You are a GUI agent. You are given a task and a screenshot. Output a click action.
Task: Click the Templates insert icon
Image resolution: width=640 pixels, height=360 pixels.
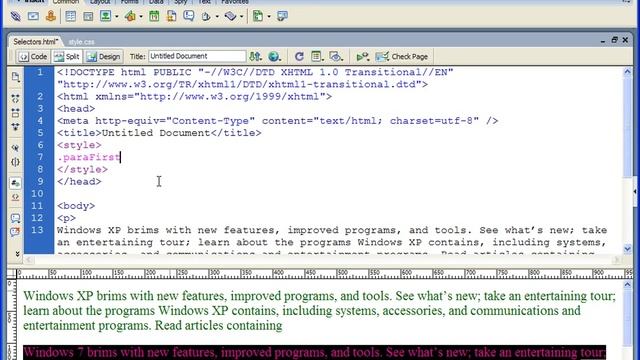pos(258,16)
